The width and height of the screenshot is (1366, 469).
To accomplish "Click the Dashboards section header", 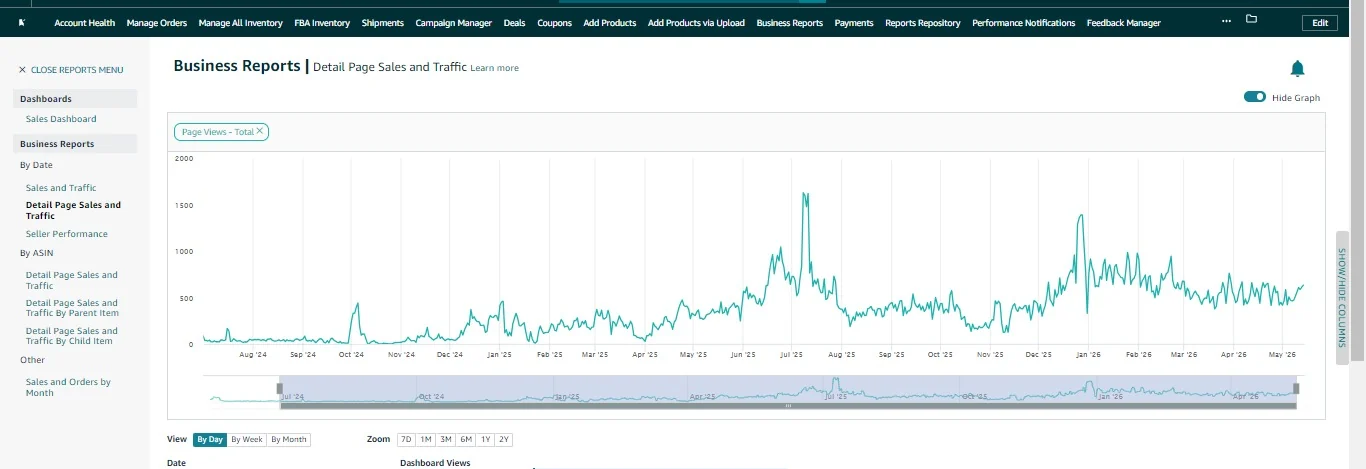I will [75, 99].
